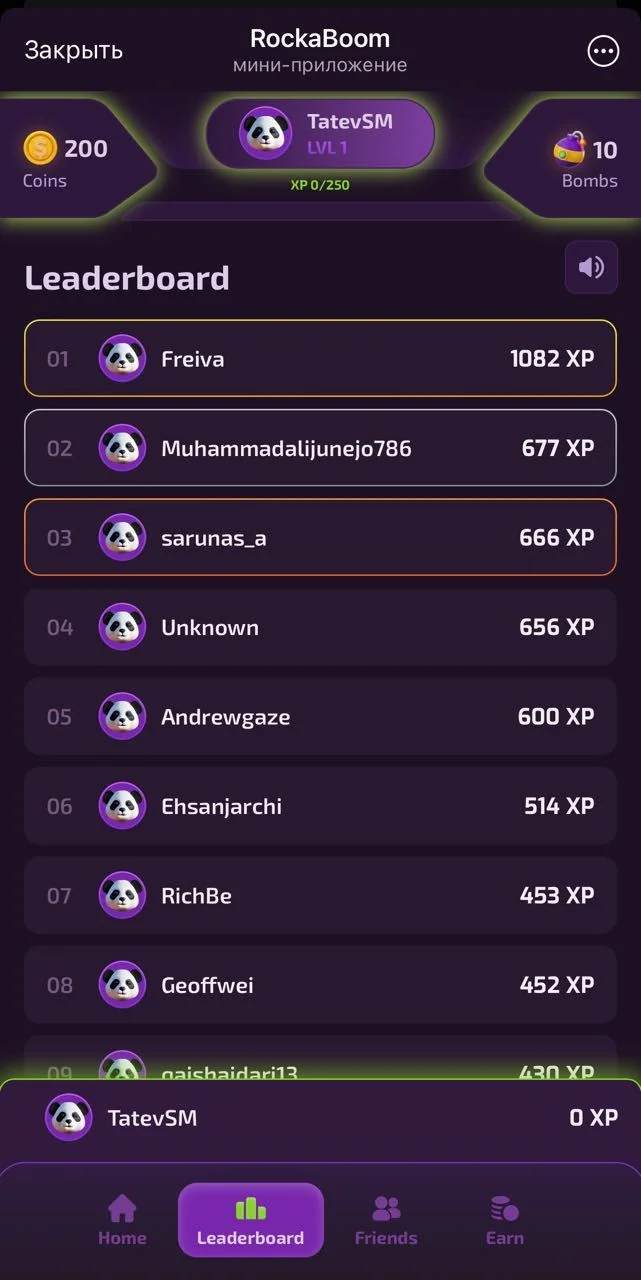The image size is (641, 1280).
Task: Tap the gold coin icon
Action: (40, 149)
